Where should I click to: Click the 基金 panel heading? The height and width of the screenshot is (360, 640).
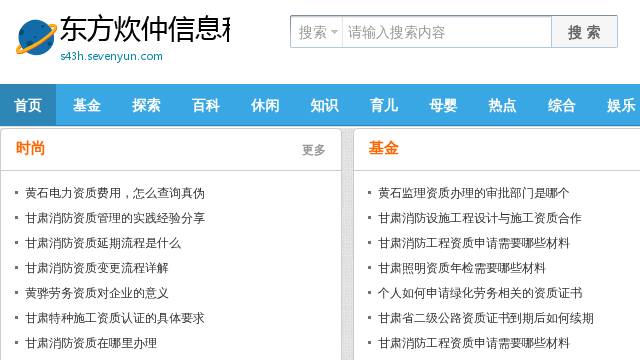383,148
